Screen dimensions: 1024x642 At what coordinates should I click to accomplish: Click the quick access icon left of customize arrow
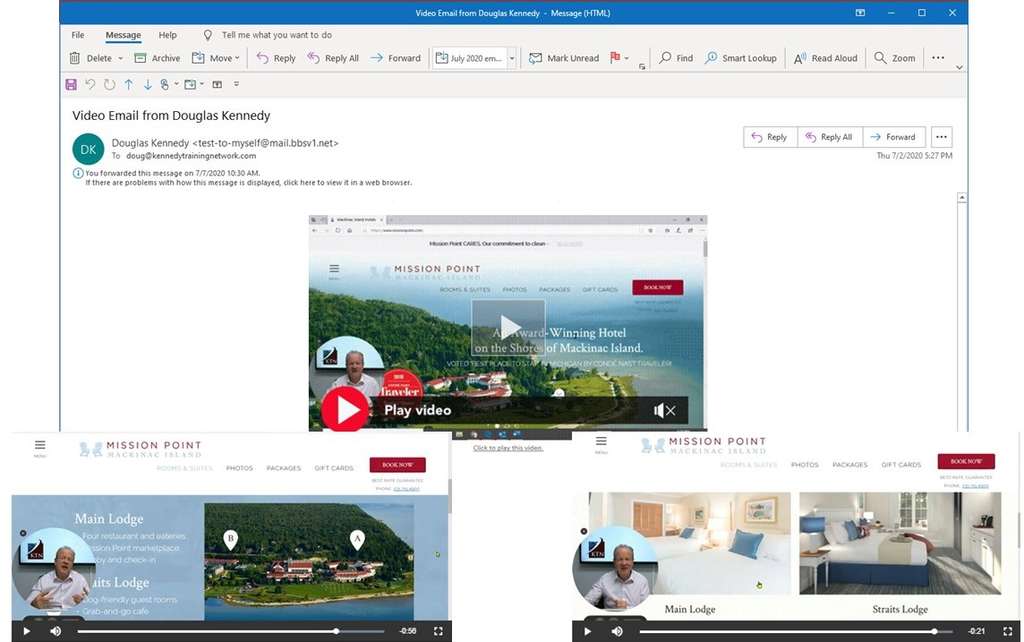pos(217,84)
